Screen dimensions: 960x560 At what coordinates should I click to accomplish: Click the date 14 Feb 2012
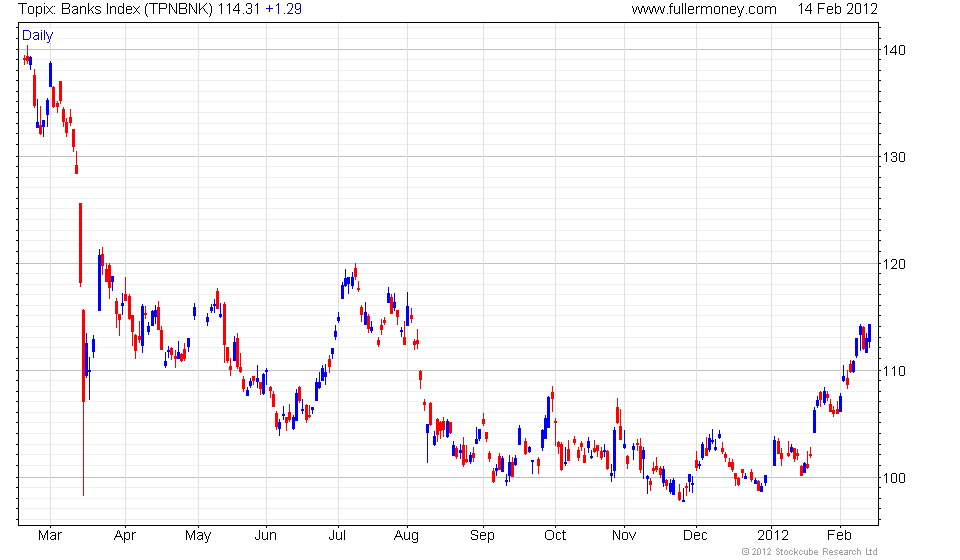[x=838, y=9]
